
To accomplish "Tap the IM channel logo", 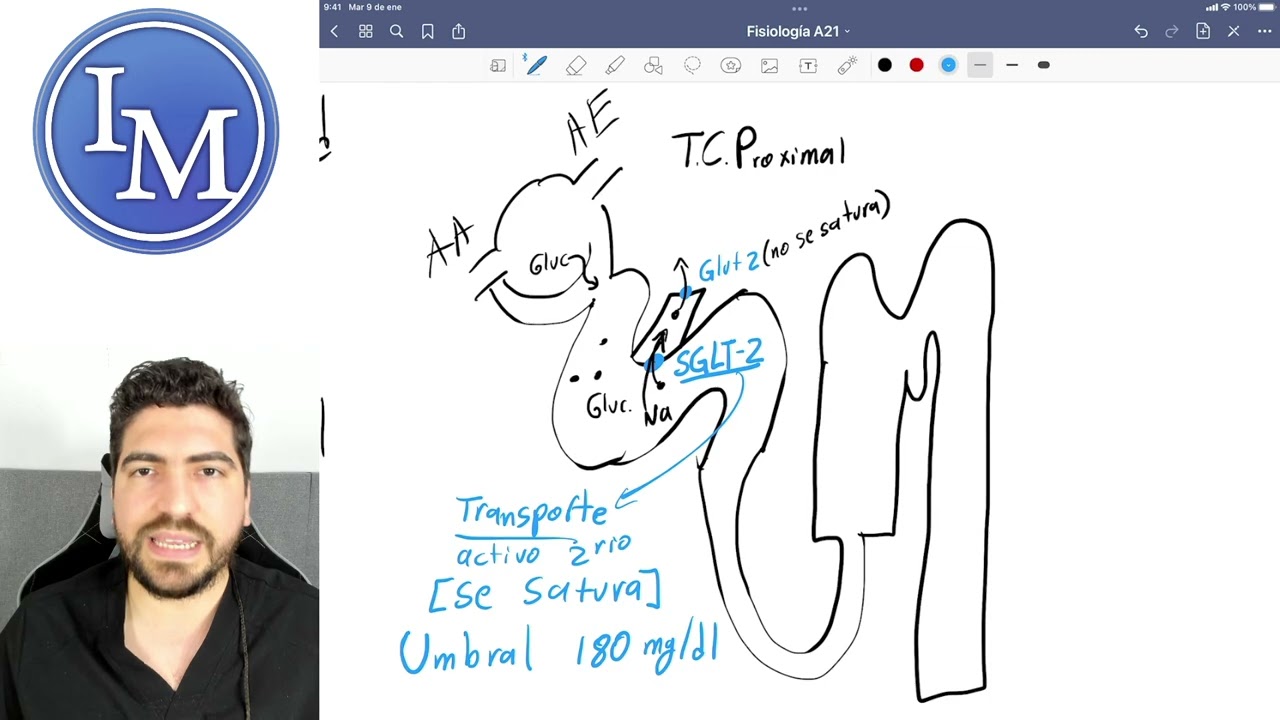I will pyautogui.click(x=156, y=131).
